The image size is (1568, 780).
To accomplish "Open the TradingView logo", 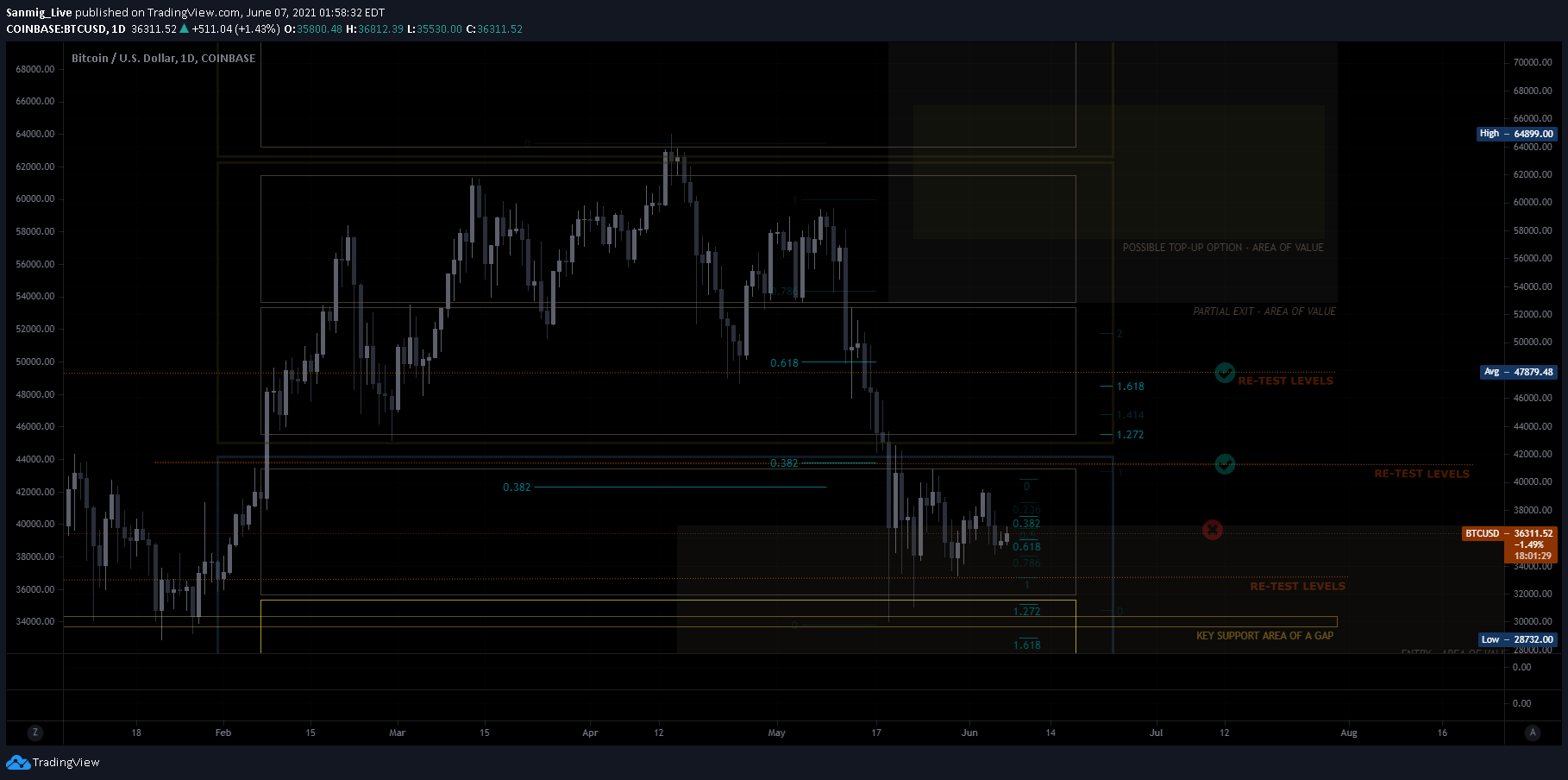I will pos(53,763).
